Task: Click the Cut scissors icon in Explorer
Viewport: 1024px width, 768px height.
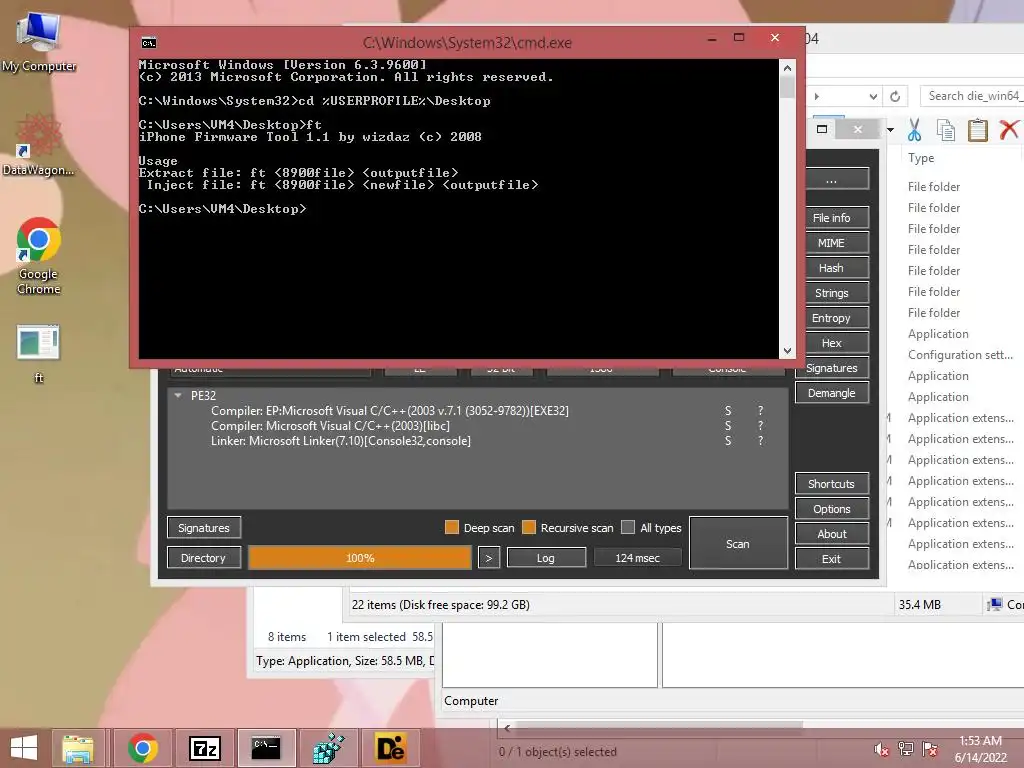Action: [x=914, y=130]
